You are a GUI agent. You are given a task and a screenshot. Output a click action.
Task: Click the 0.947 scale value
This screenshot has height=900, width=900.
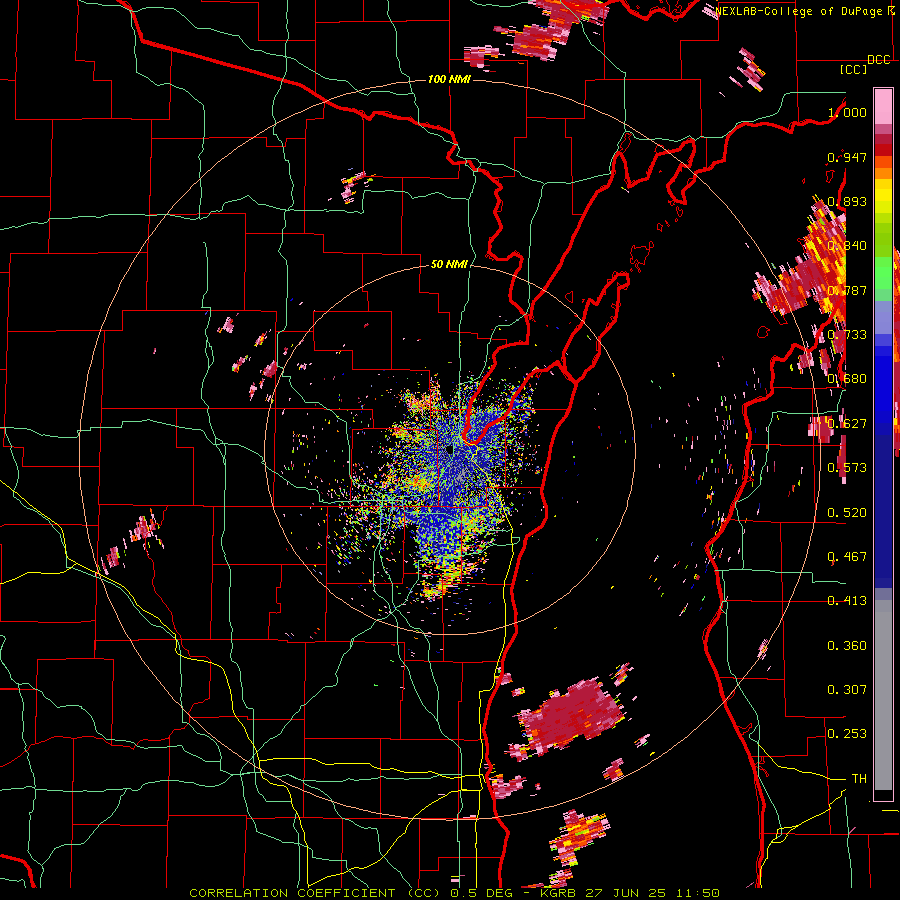tap(847, 157)
